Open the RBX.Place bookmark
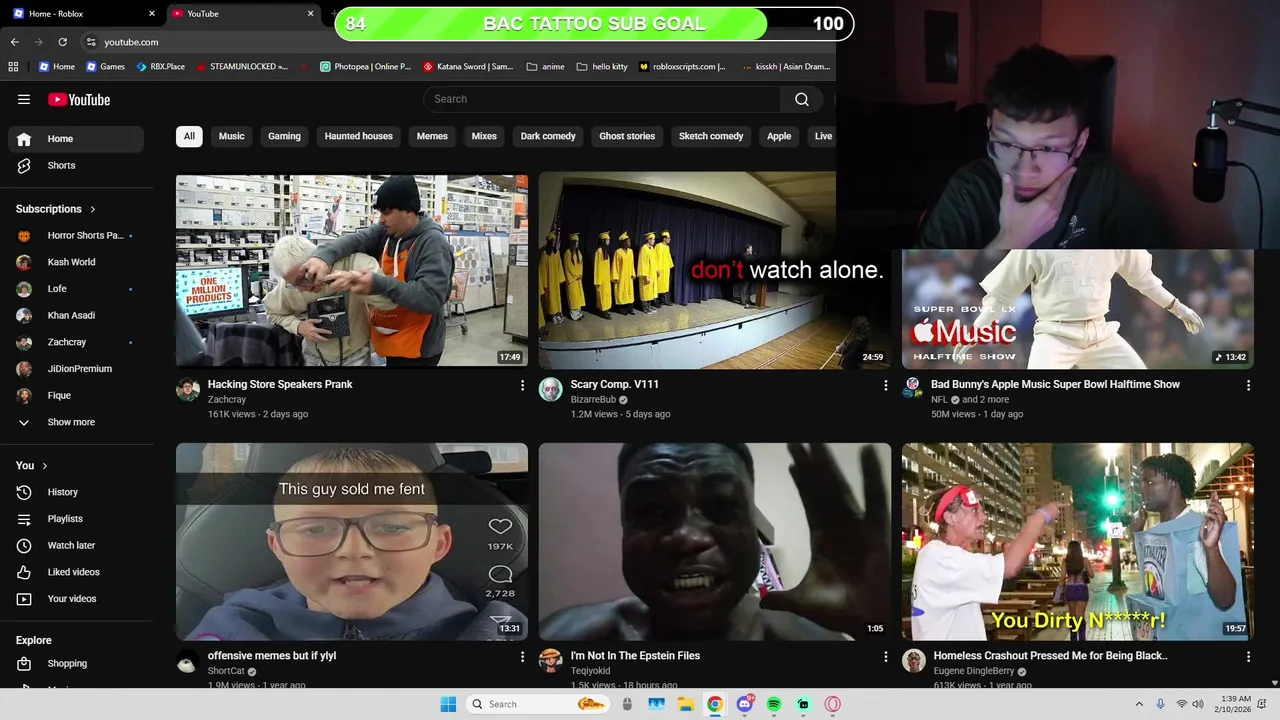This screenshot has width=1280, height=720. [159, 67]
